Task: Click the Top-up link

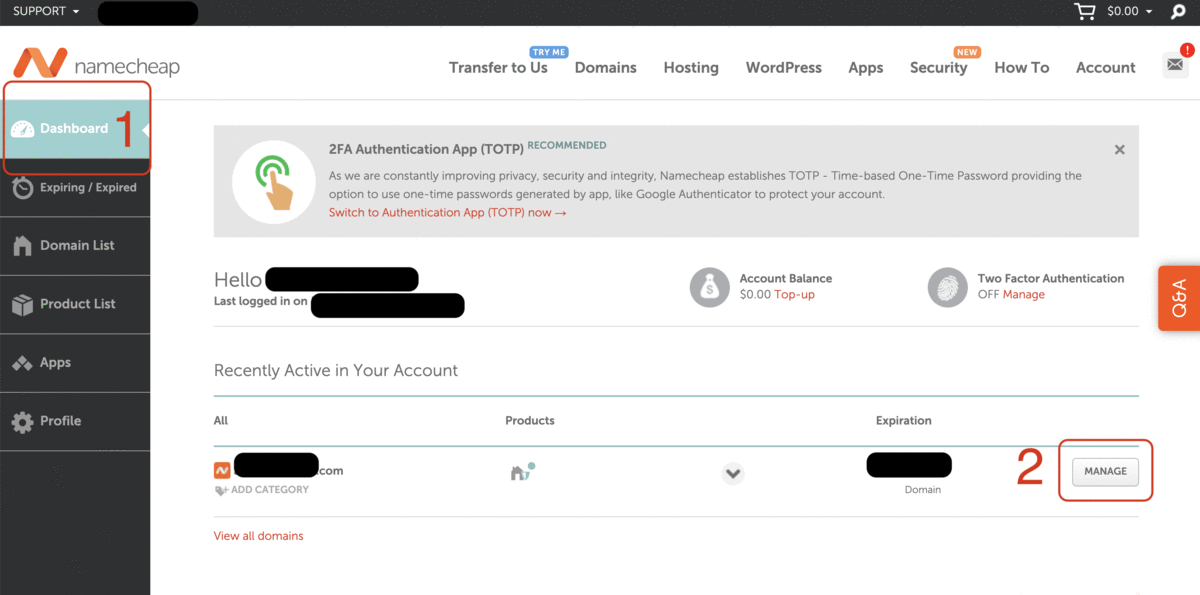Action: 794,294
